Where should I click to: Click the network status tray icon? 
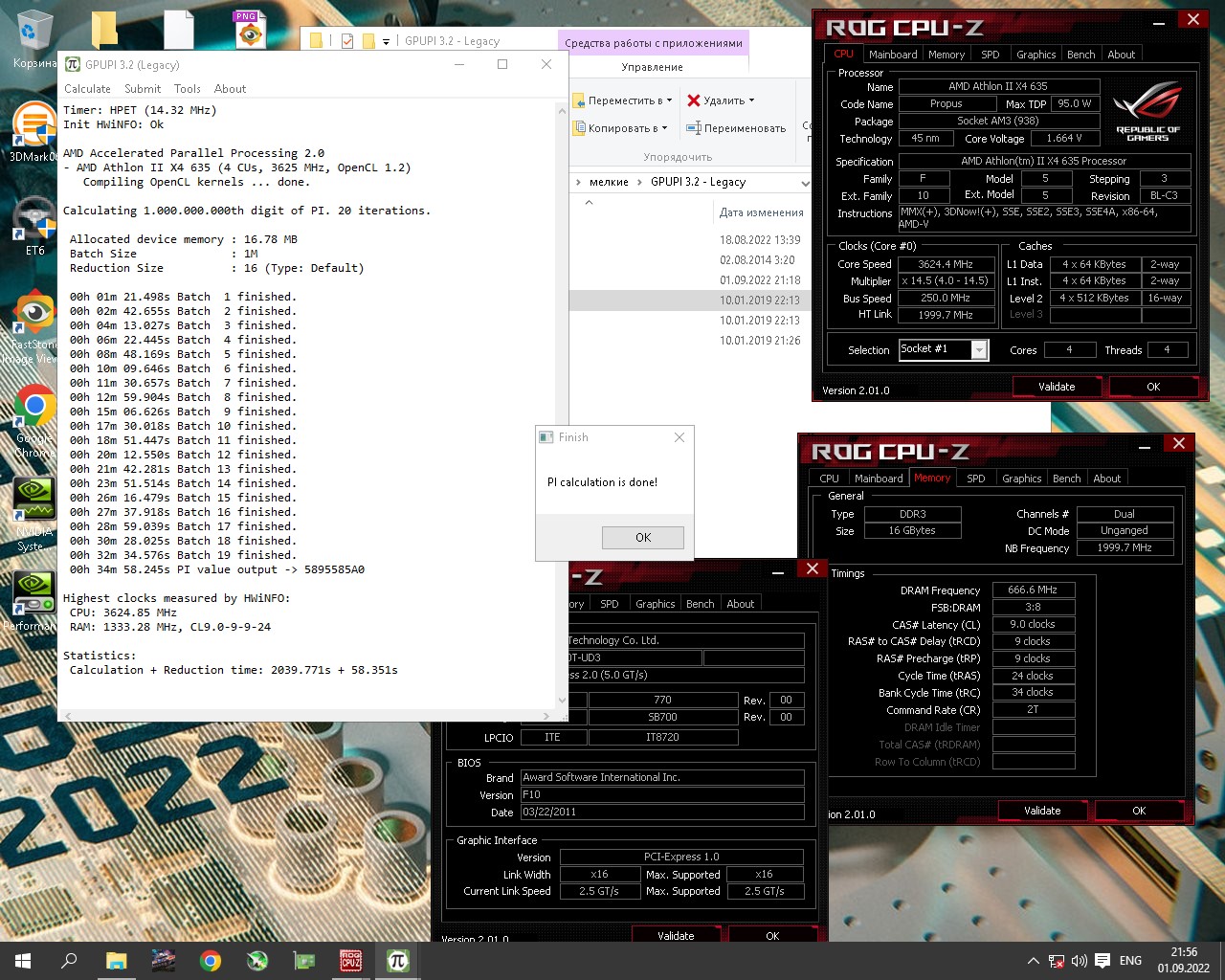1056,961
